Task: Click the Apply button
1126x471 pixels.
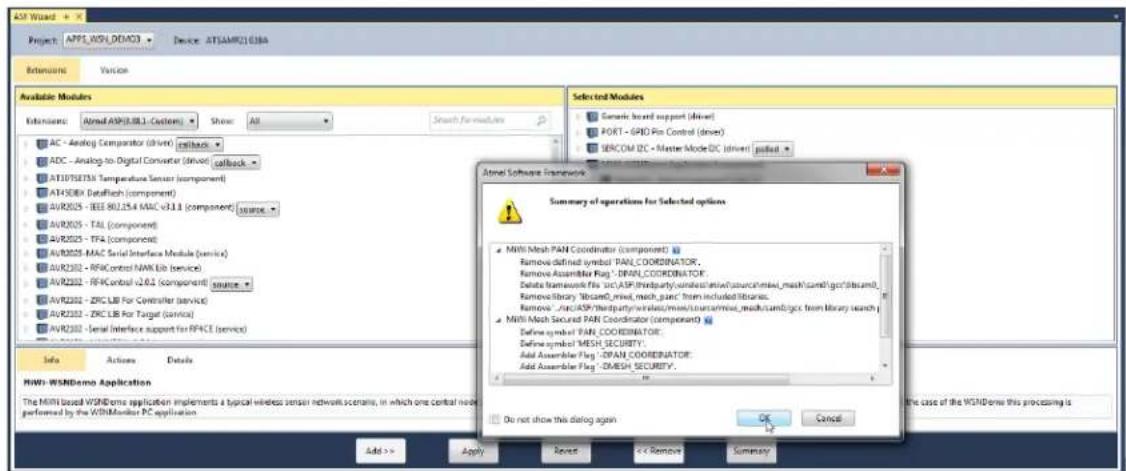Action: click(x=474, y=452)
